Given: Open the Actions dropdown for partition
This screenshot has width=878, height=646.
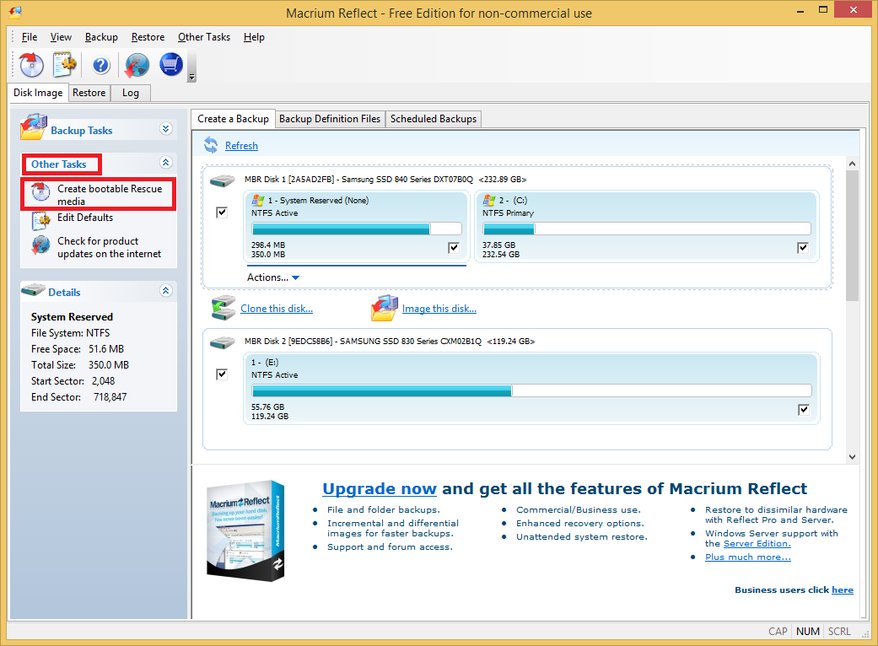Looking at the screenshot, I should point(273,277).
